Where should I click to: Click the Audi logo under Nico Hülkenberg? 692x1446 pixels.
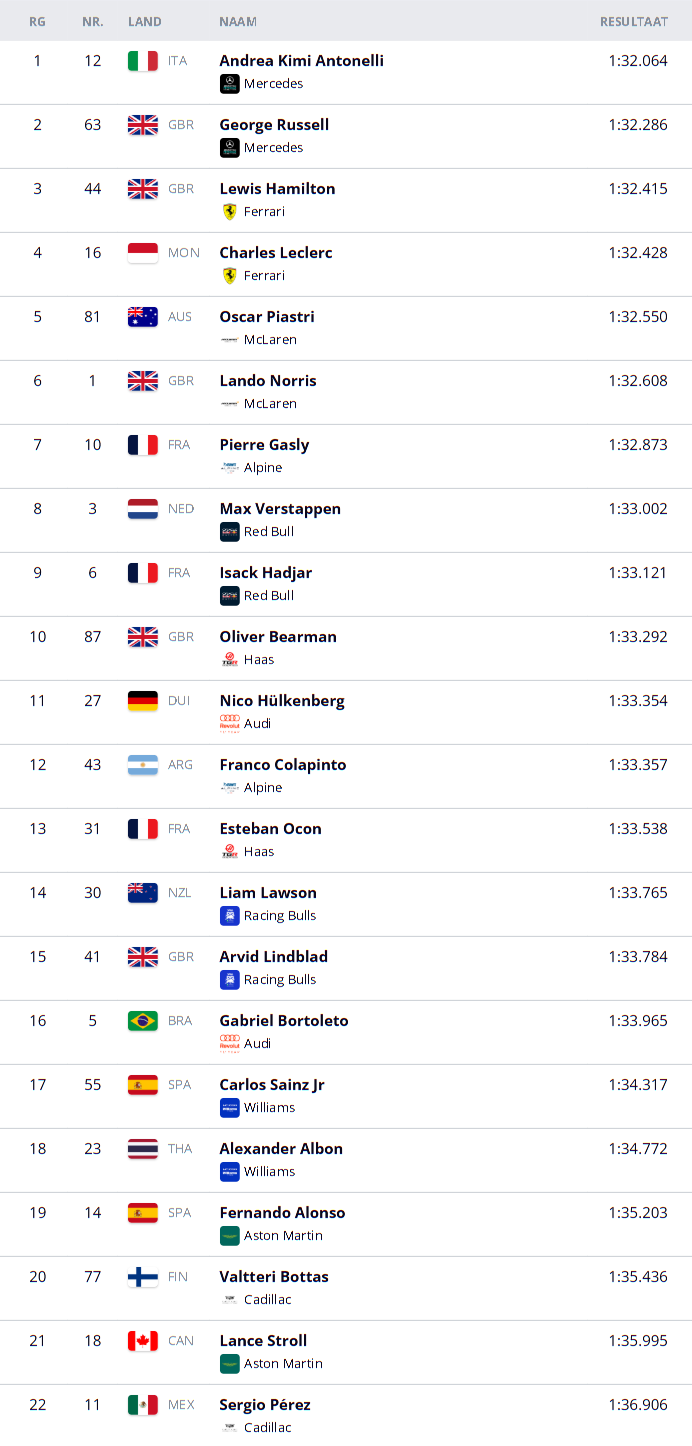tap(229, 724)
